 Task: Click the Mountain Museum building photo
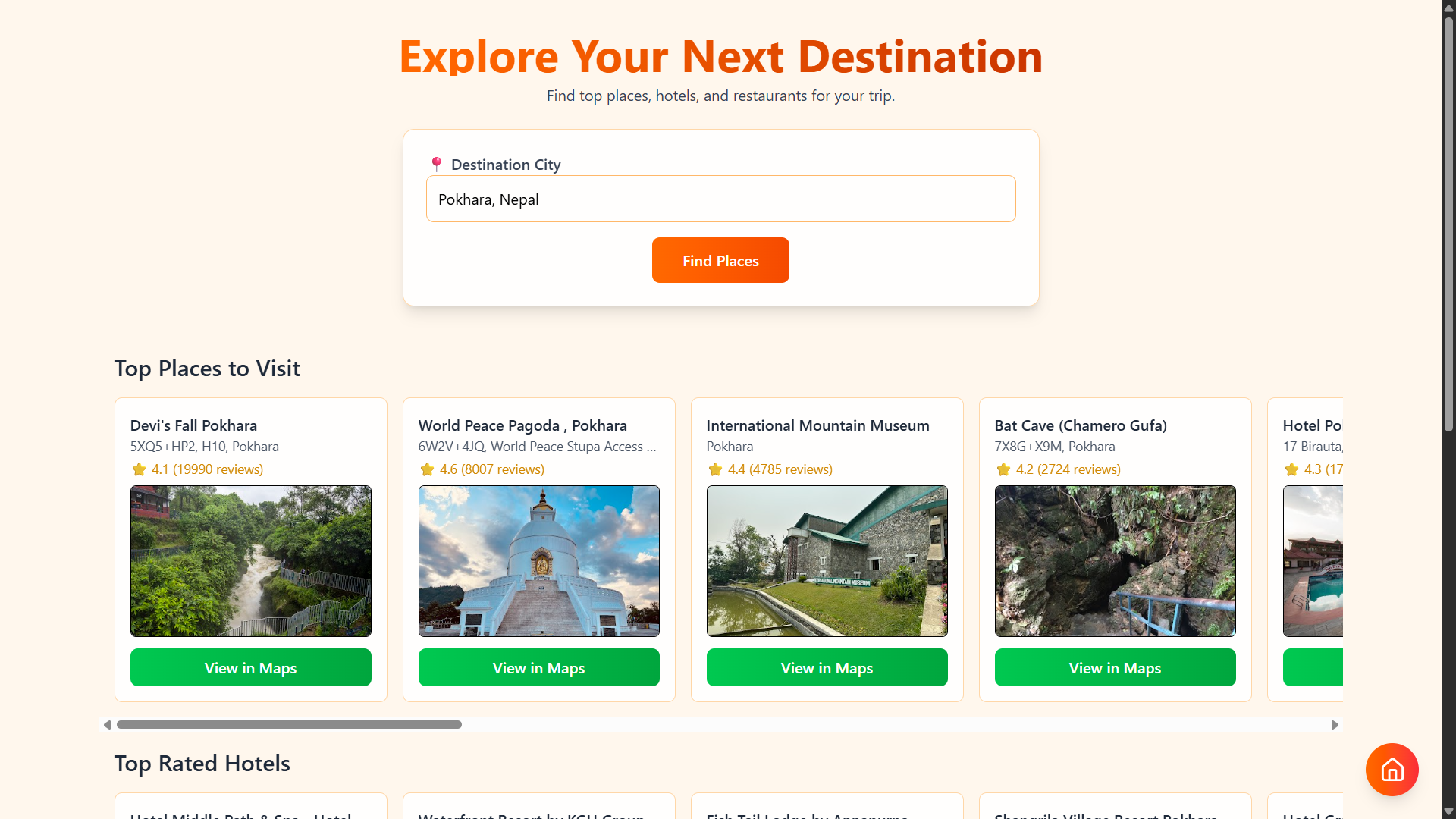coord(827,560)
